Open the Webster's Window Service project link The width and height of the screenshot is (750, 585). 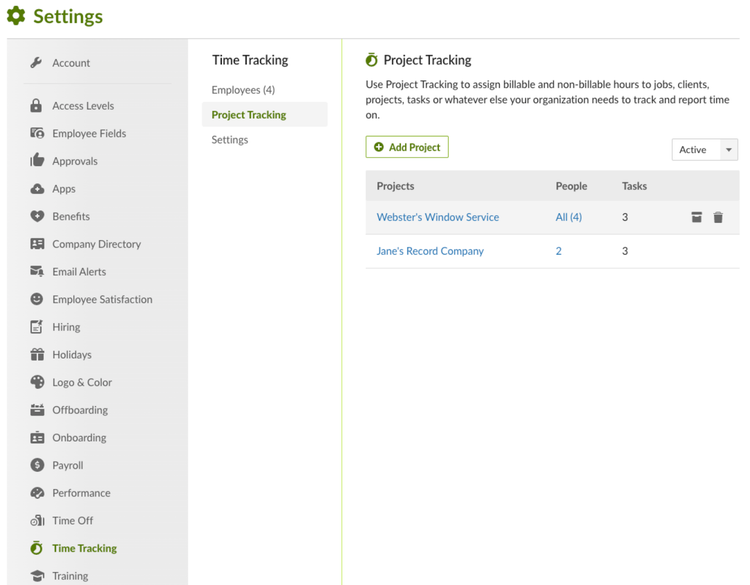pyautogui.click(x=438, y=217)
